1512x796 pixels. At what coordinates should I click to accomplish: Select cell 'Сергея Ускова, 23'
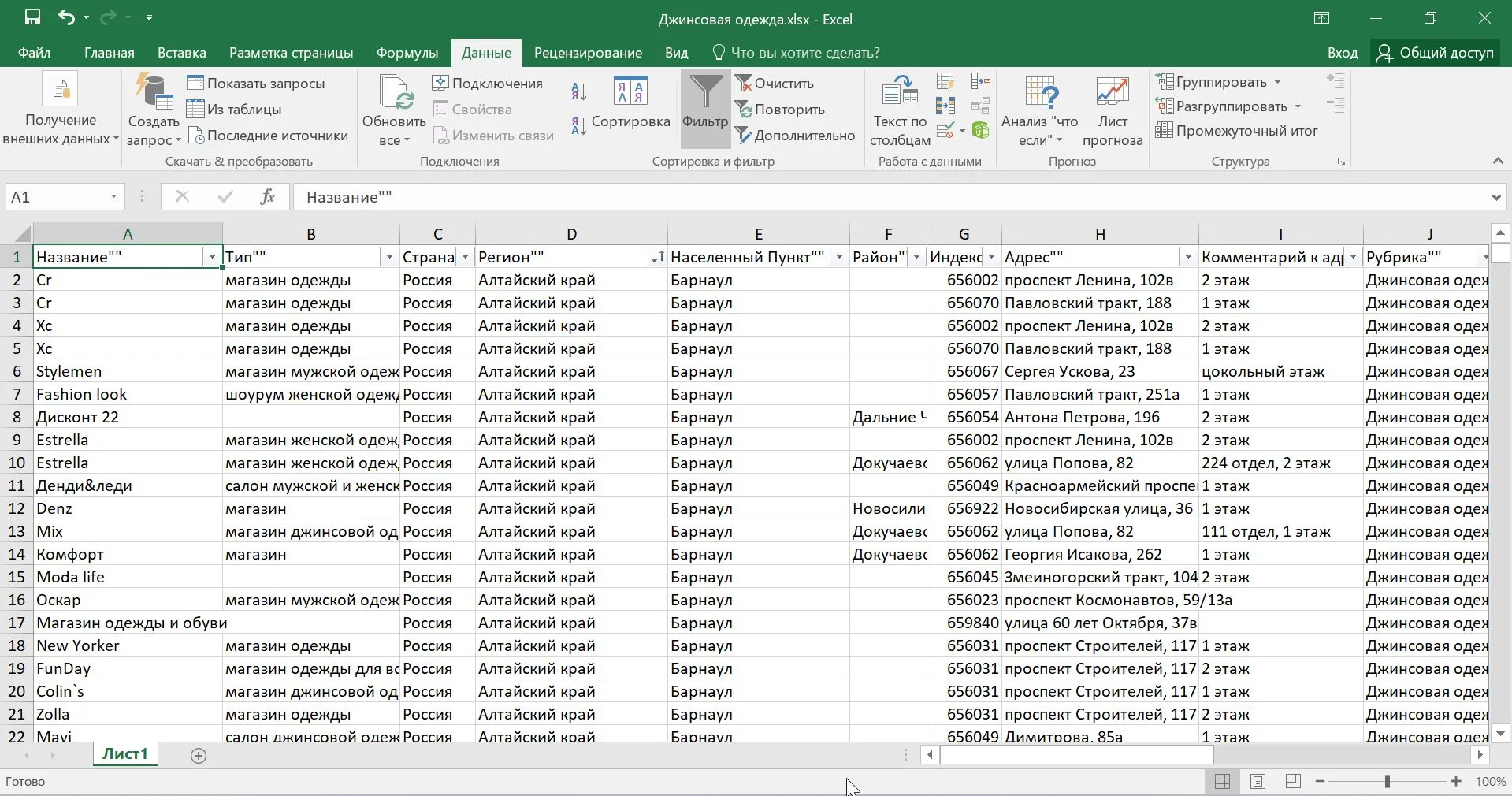1100,371
